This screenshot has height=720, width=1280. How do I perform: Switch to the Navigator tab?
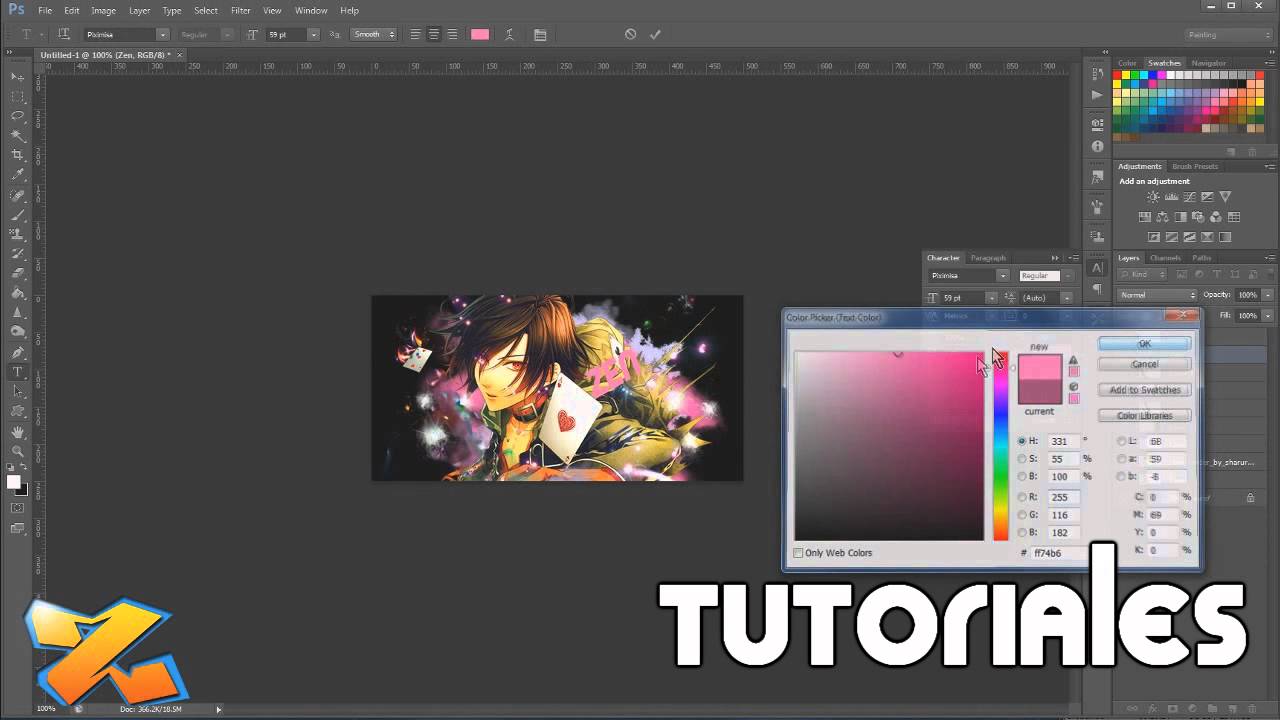(1208, 63)
